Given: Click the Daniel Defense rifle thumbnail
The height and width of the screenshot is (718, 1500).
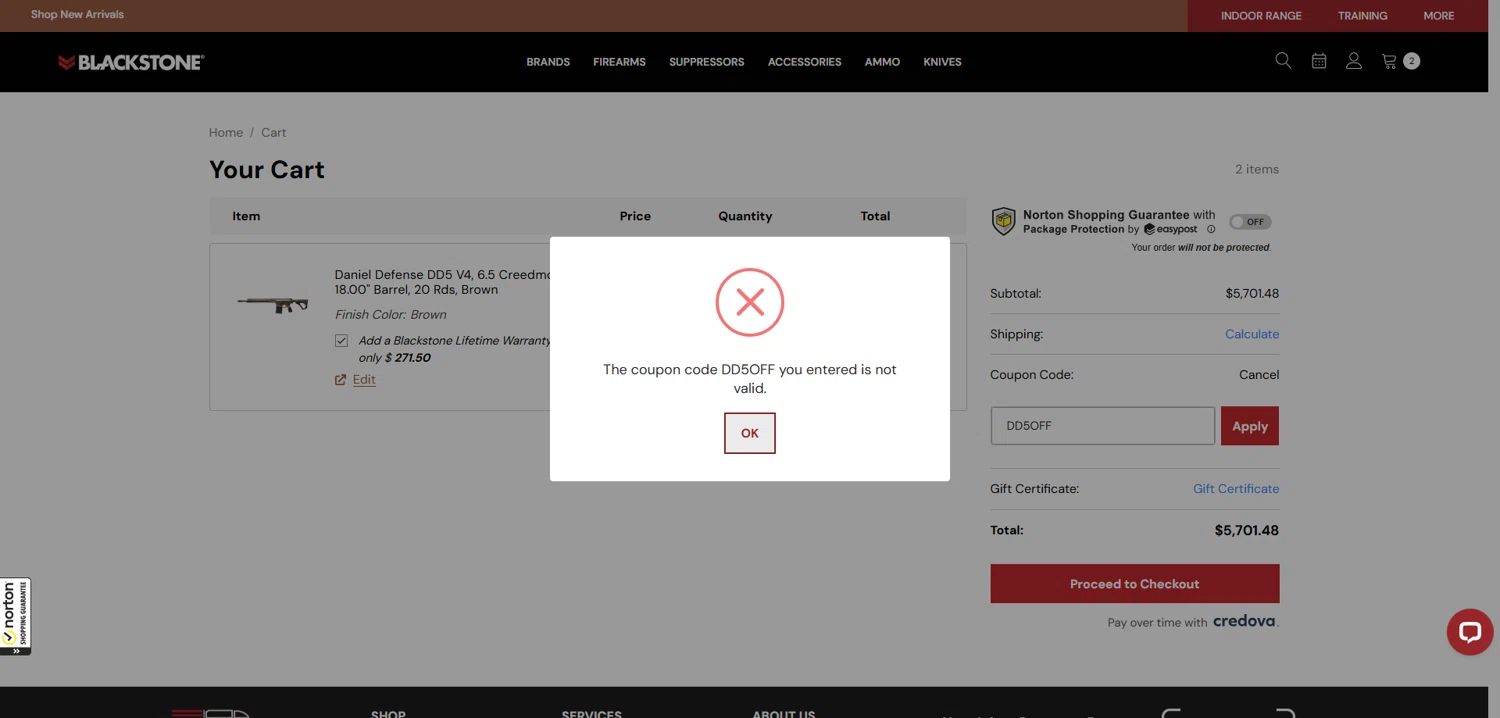Looking at the screenshot, I should coord(273,302).
